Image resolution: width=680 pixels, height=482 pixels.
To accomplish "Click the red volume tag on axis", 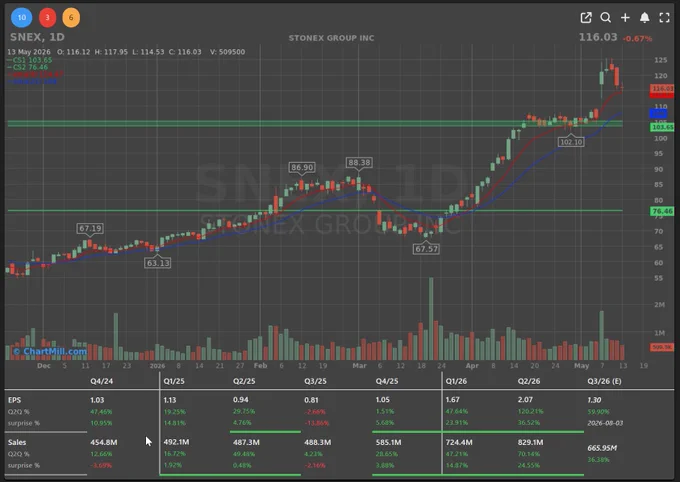I will tap(662, 347).
